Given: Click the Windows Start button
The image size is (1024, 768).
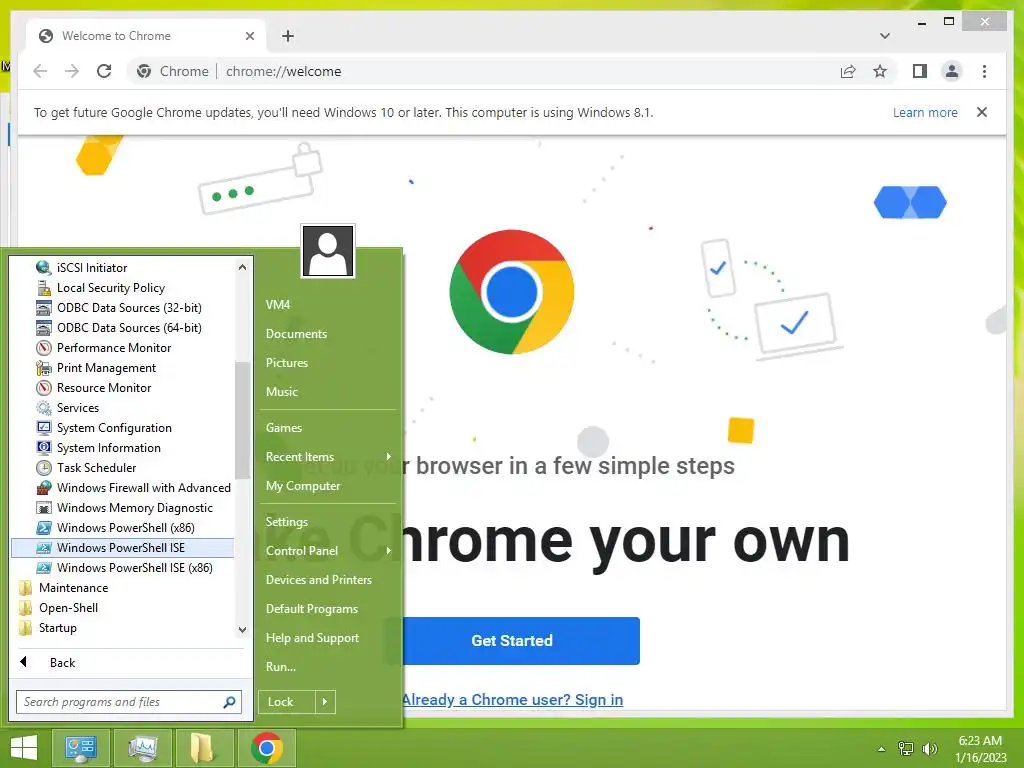Looking at the screenshot, I should 24,748.
